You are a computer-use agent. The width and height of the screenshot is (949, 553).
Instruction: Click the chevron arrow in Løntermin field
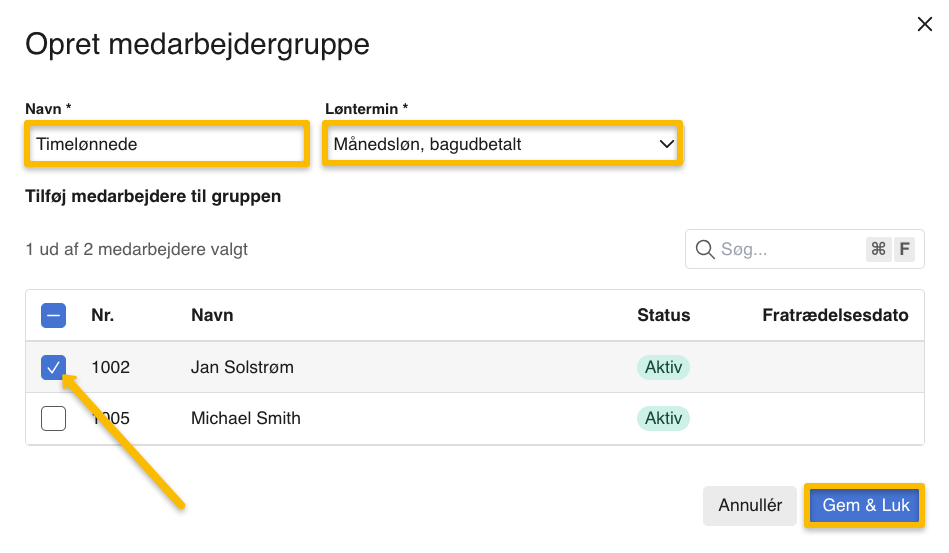[667, 145]
